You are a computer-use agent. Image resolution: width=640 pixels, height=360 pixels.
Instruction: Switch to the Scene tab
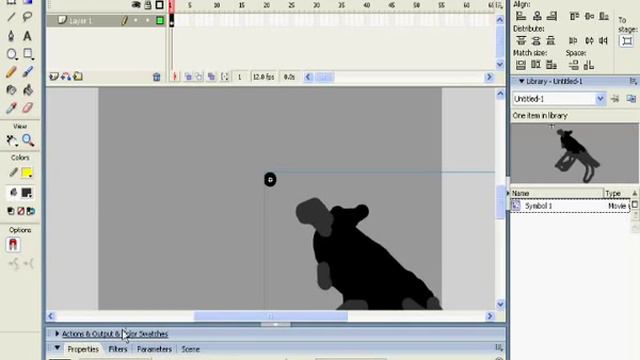191,349
